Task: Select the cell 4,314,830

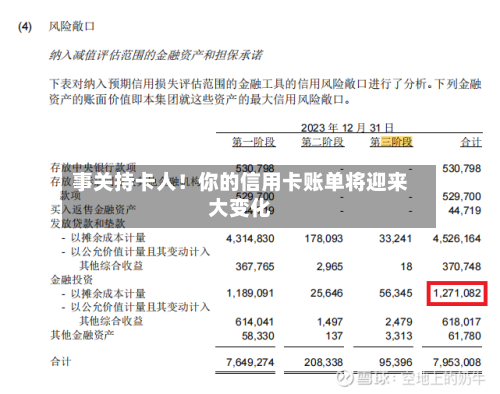Action: click(x=250, y=239)
